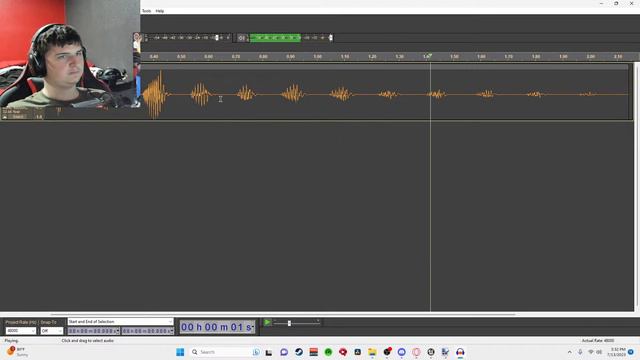Open the audio position format arrow
Viewport: 640px width, 360px height.
tap(253, 327)
